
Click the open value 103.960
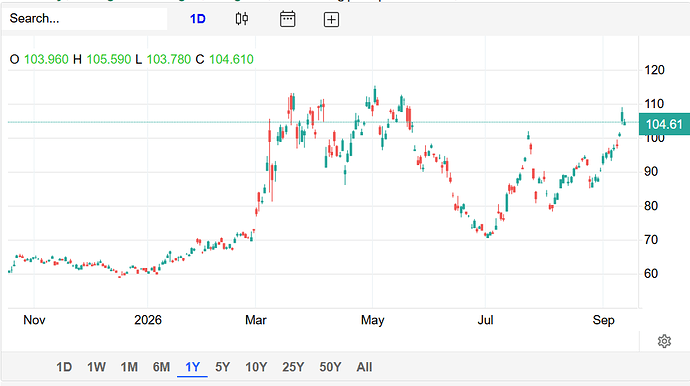[46, 59]
